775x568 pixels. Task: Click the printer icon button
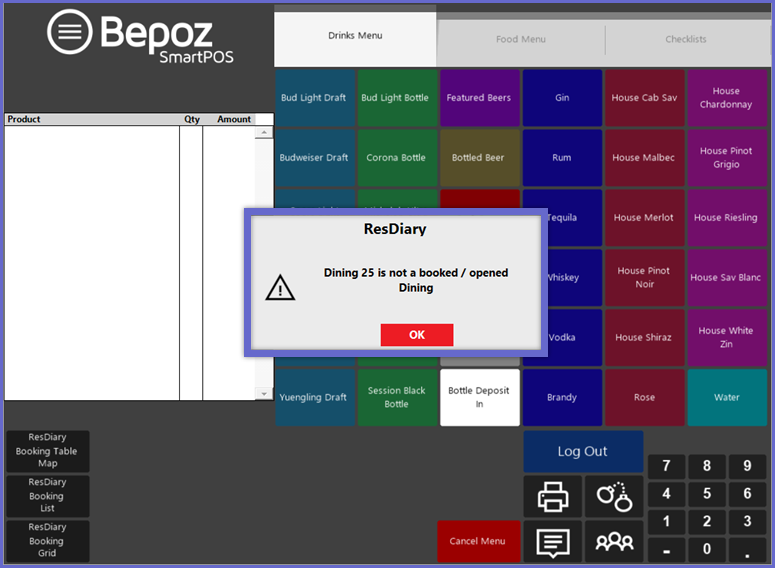553,496
